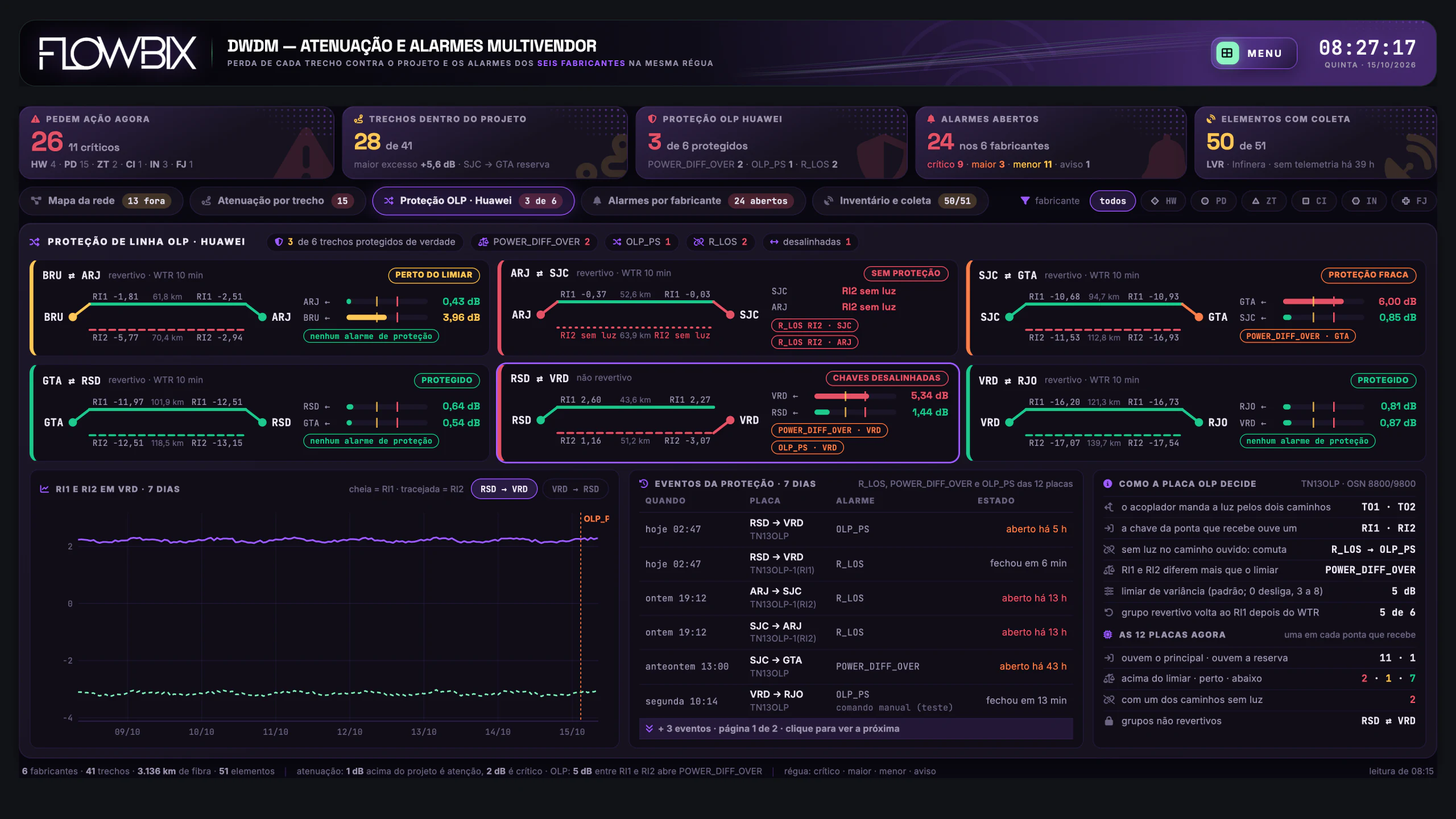Switch to Mapa da rede tab

tap(101, 201)
